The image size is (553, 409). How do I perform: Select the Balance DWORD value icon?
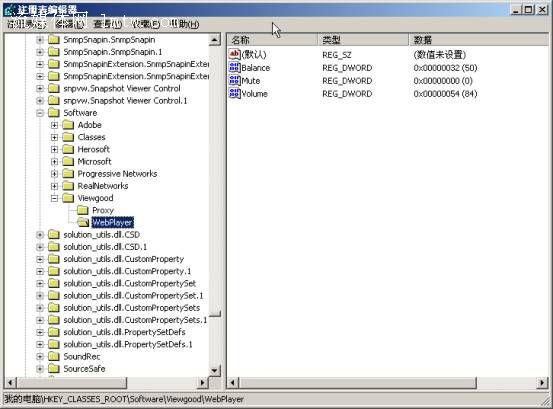click(x=234, y=67)
